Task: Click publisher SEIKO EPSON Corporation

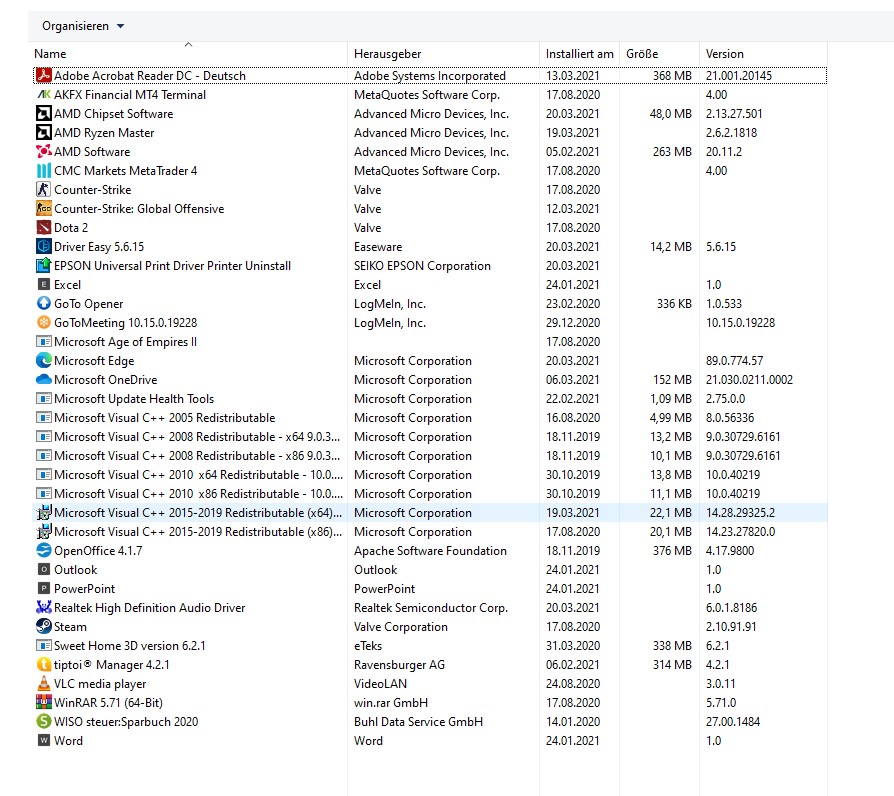Action: (422, 266)
